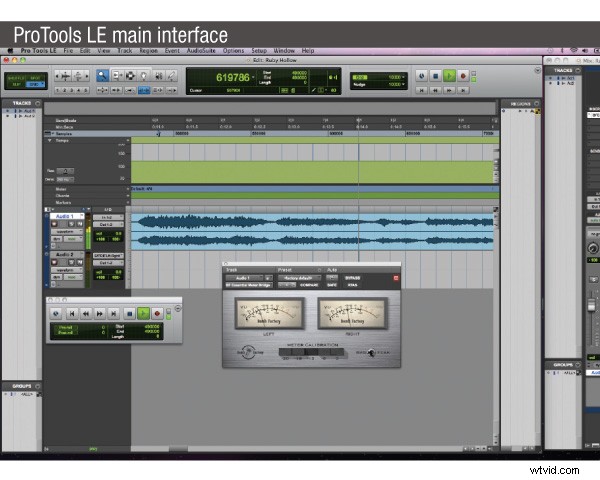This screenshot has height=480, width=600.
Task: Open Audio 1 automation mode selector (read)
Action: pos(73,239)
